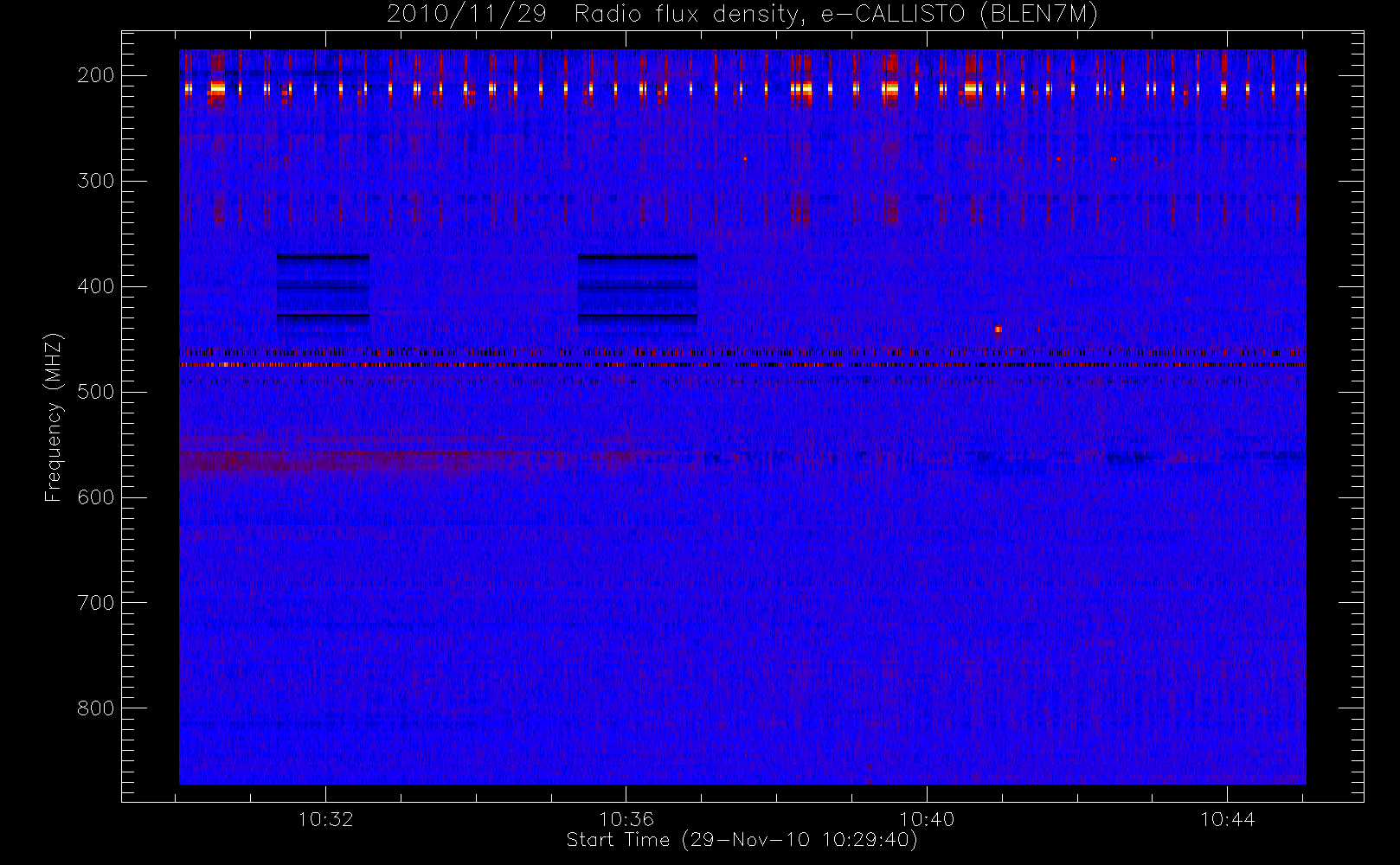The image size is (1400, 865).
Task: Click the 200 frequency tick label
Action: [96, 75]
